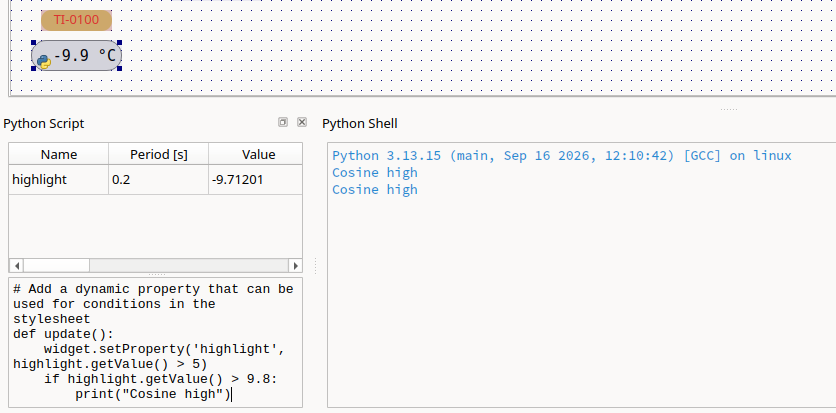Select the highlight name cell
836x413 pixels.
pos(59,180)
